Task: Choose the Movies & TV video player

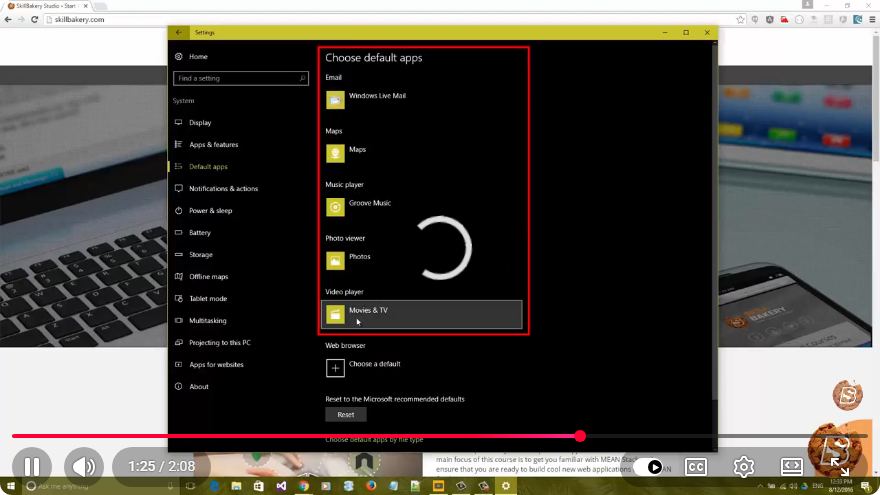Action: pos(421,314)
